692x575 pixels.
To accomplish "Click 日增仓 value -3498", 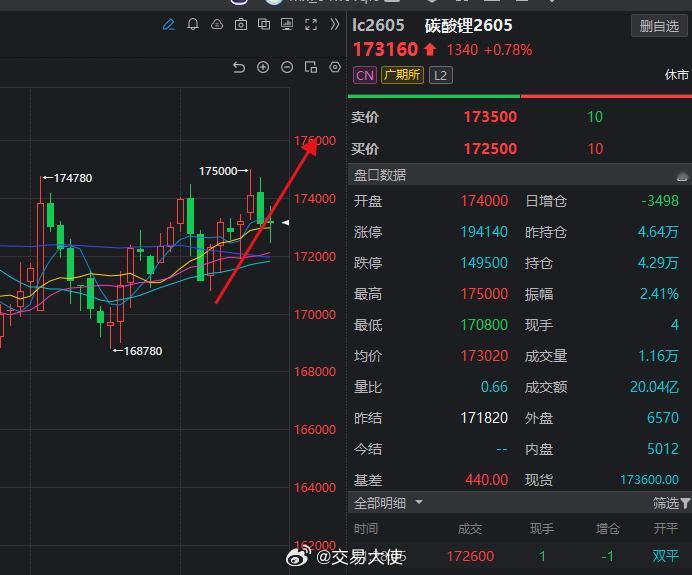I will coord(660,201).
